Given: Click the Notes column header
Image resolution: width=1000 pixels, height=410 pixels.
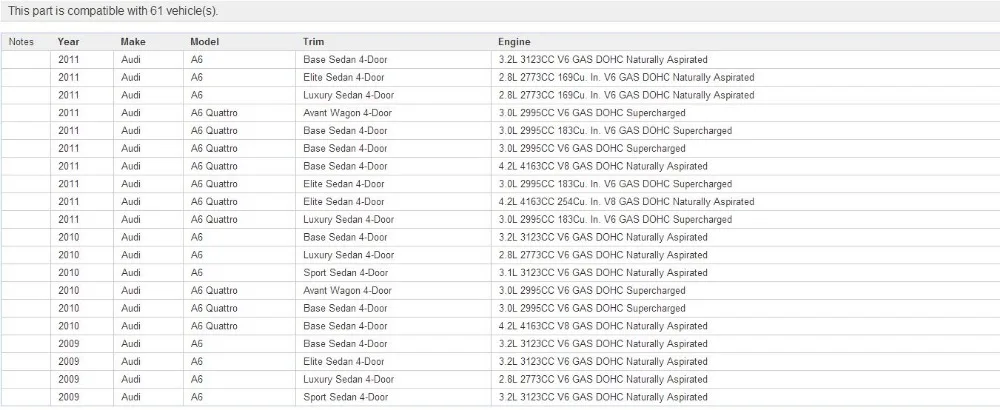Looking at the screenshot, I should pos(21,42).
